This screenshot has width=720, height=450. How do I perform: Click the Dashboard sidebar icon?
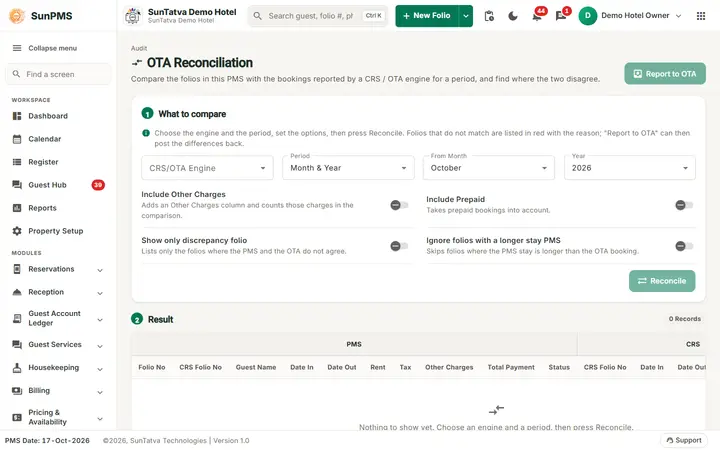pos(17,116)
